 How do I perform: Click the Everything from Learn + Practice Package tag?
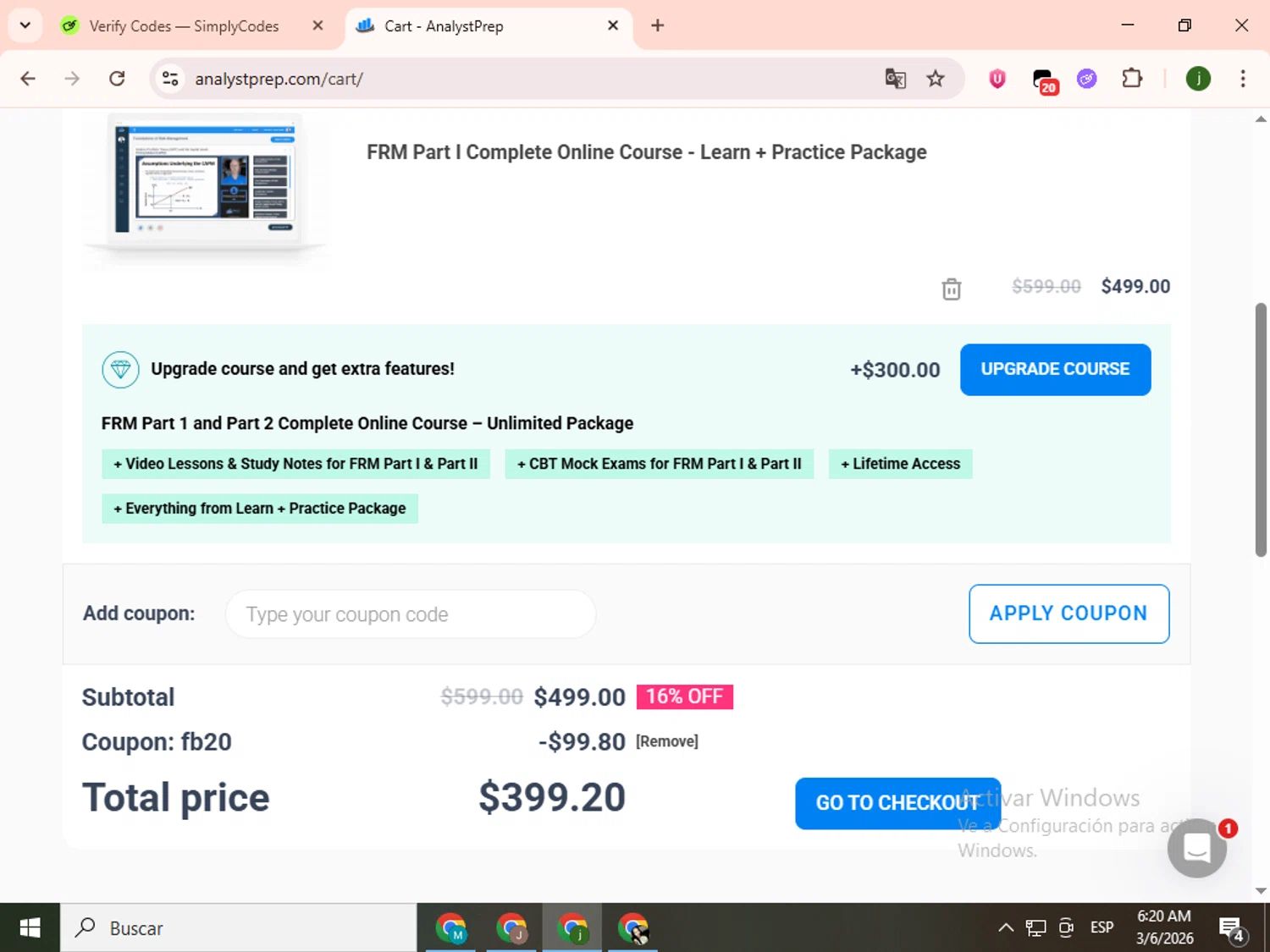[260, 509]
